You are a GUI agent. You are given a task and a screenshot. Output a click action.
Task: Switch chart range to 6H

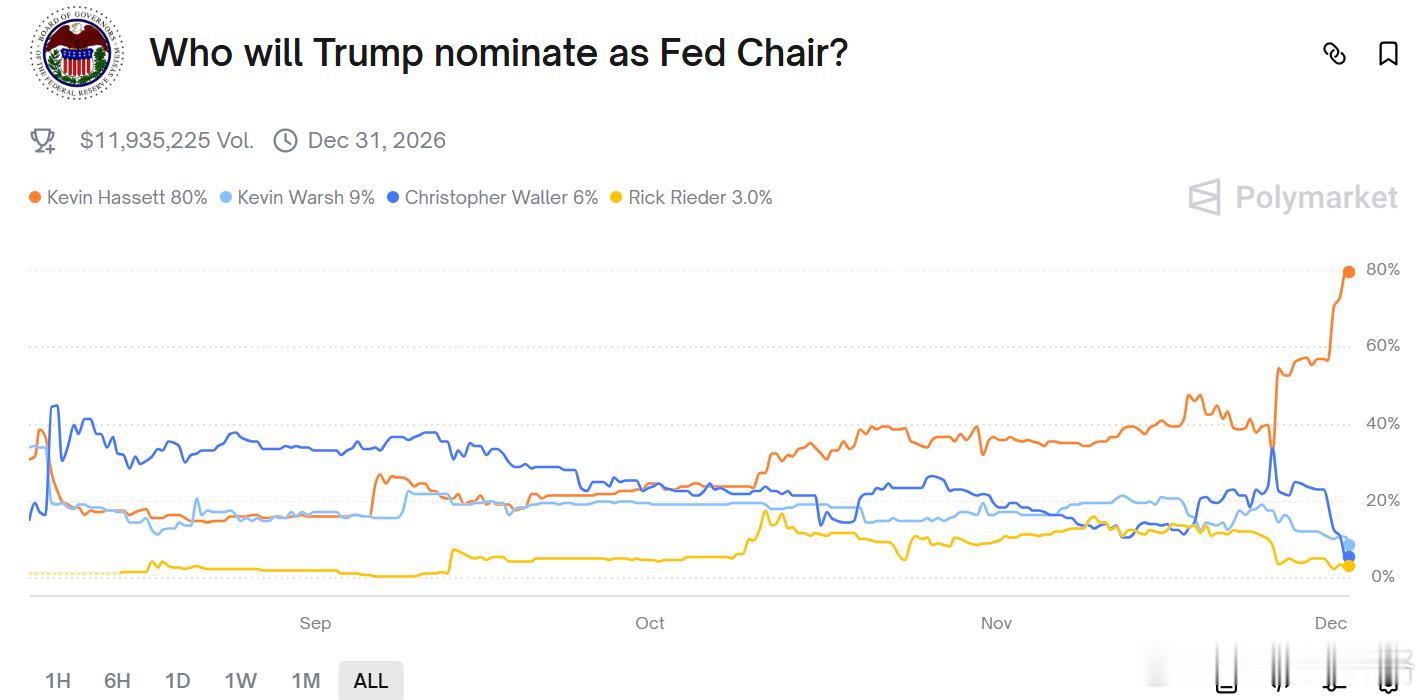point(117,681)
